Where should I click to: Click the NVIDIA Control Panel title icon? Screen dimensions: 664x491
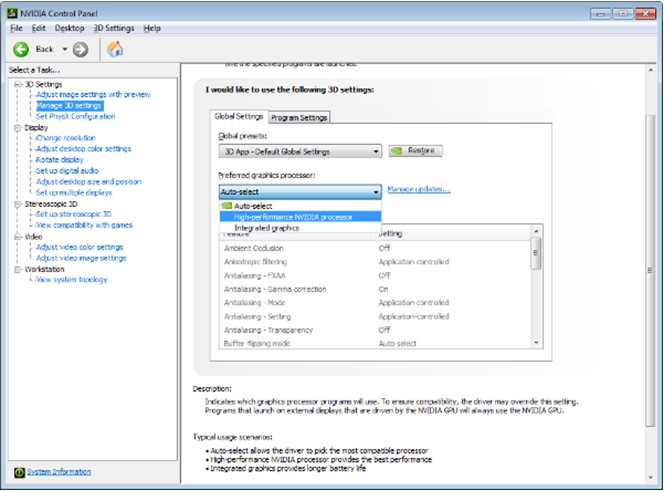coord(12,13)
